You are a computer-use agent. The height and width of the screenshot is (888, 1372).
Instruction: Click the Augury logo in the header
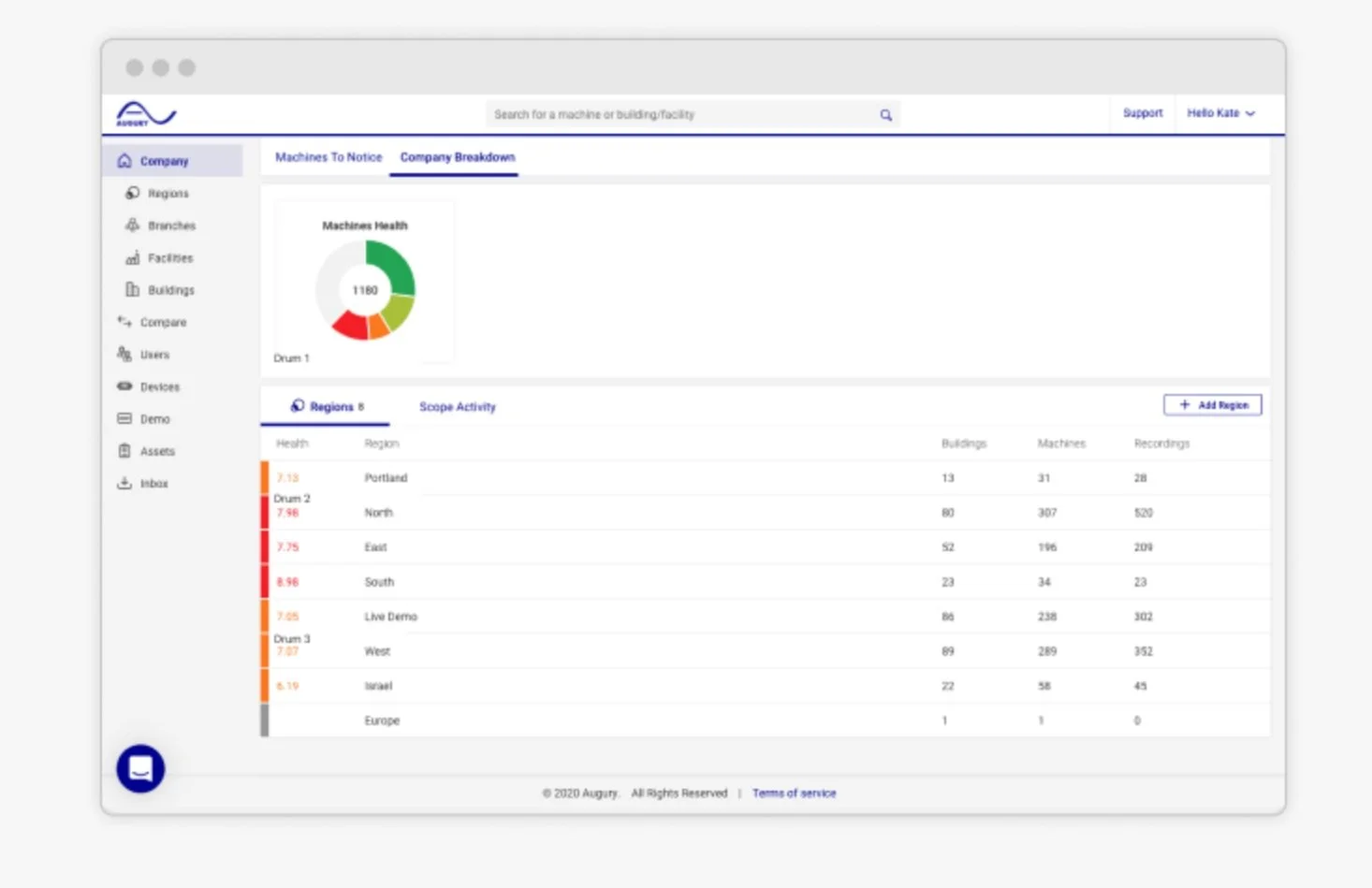click(146, 114)
